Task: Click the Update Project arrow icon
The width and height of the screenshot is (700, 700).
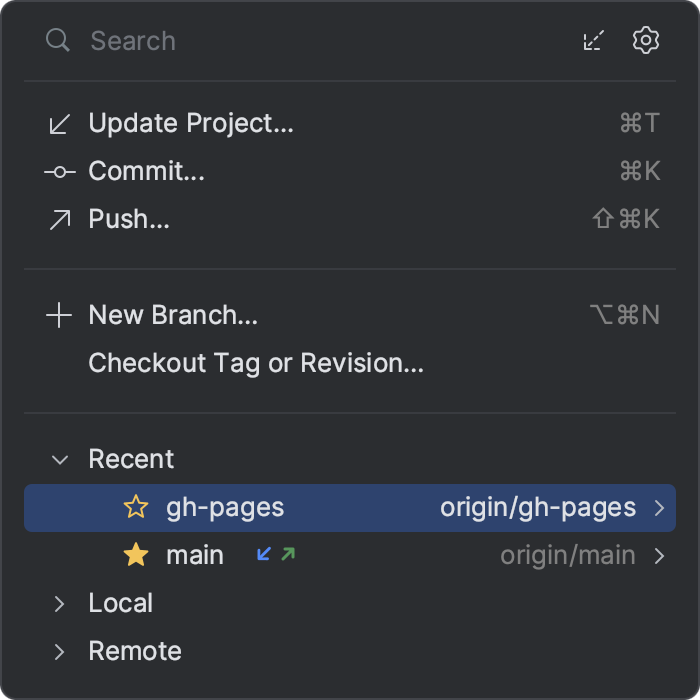Action: coord(59,124)
